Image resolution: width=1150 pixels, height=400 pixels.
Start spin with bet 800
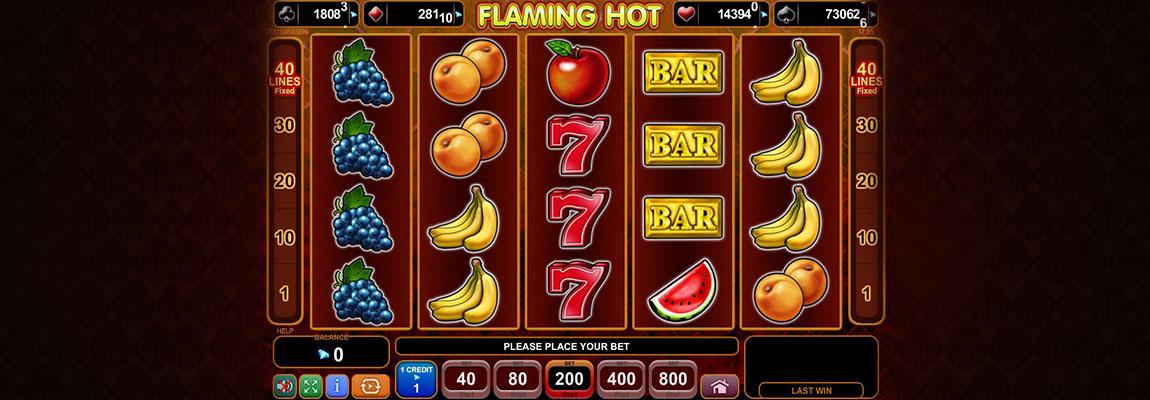tap(673, 379)
